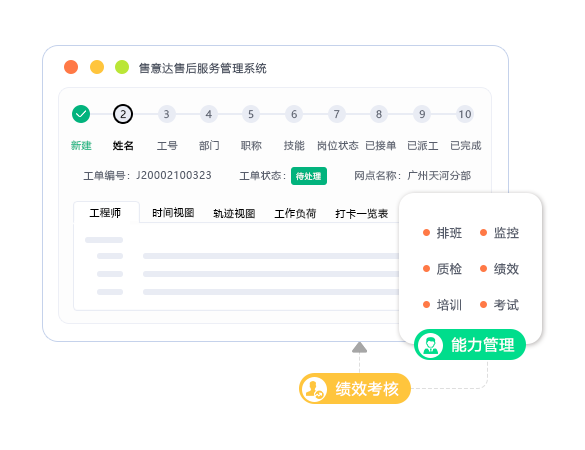Click the green checkmark step 新建

(x=81, y=114)
